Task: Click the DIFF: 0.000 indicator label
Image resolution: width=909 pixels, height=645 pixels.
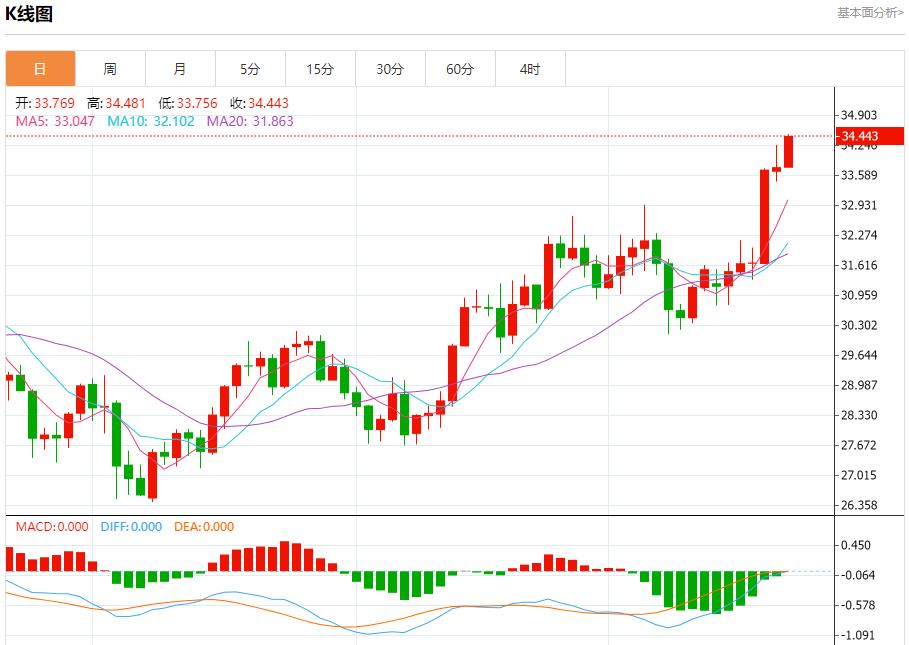Action: (x=131, y=527)
